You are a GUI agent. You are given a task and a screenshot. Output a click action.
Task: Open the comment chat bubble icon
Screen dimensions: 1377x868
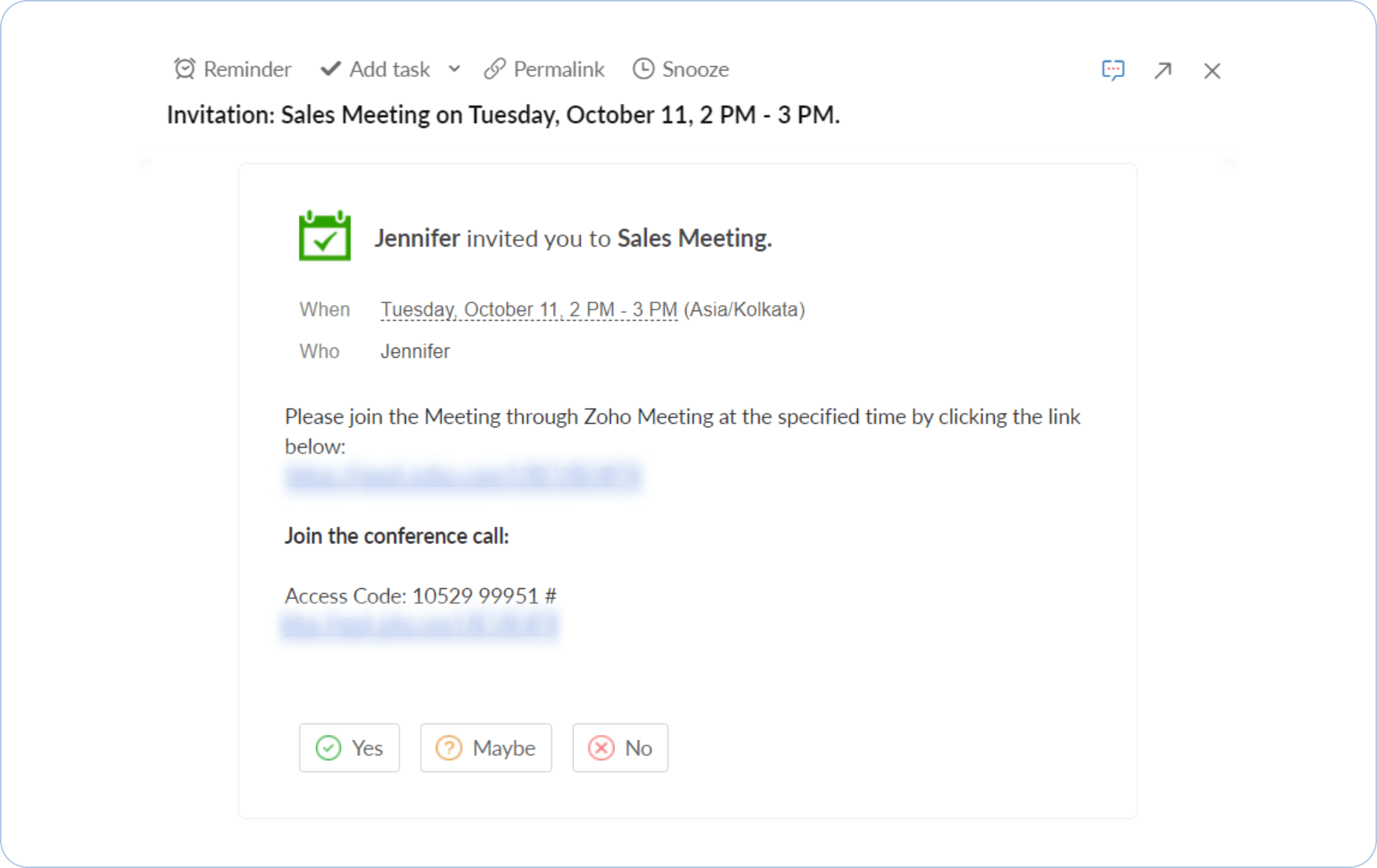1113,70
